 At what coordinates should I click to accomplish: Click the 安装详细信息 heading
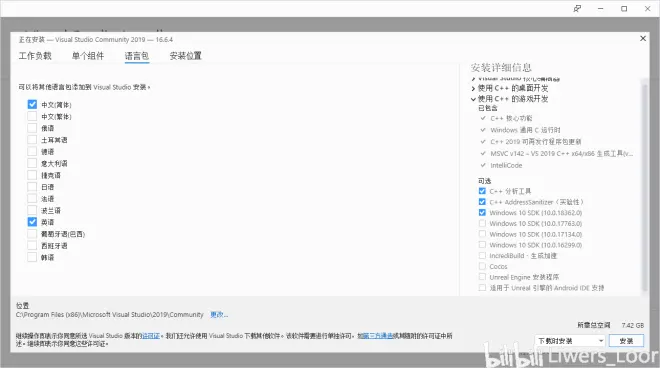(x=501, y=68)
